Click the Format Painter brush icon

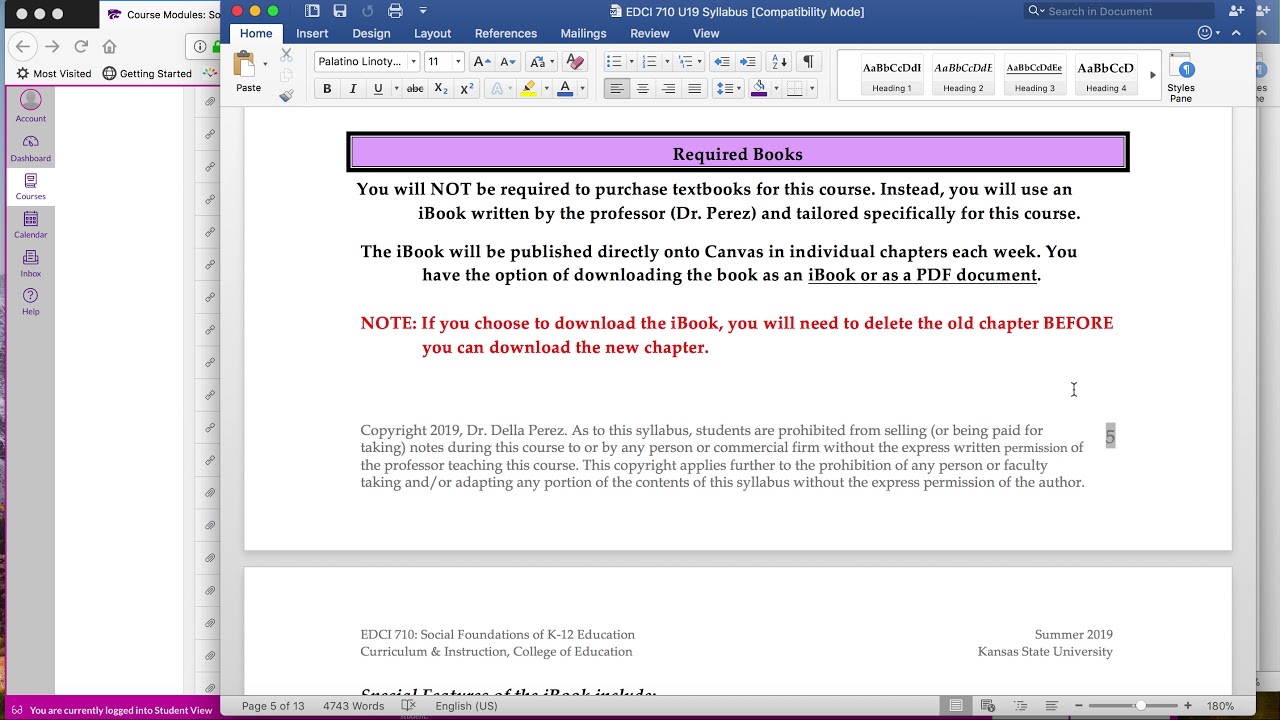pos(287,96)
